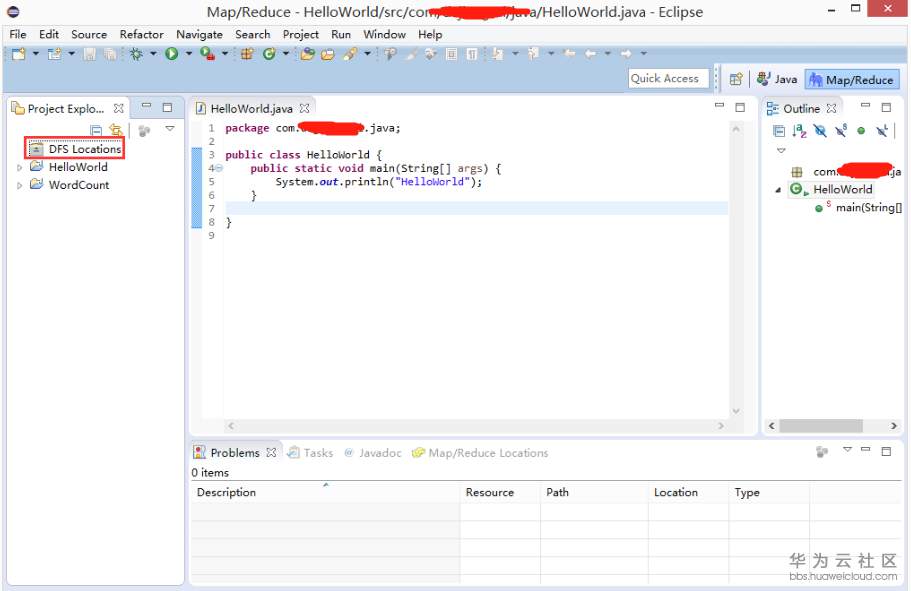Toggle Hide Fields in Outline
Screen dimensions: 911x591
click(x=820, y=131)
